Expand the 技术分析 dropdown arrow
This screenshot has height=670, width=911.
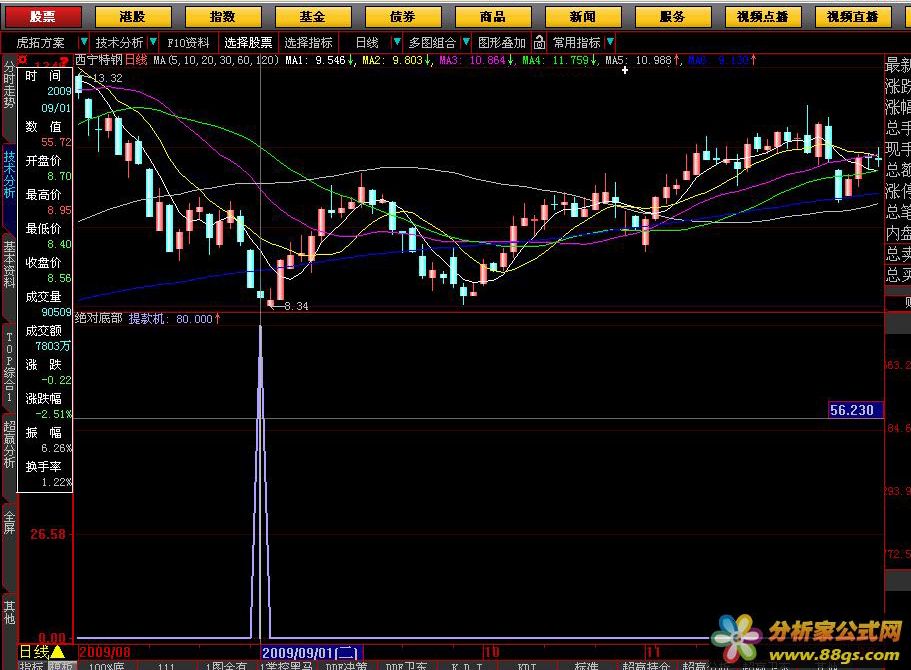coord(152,43)
